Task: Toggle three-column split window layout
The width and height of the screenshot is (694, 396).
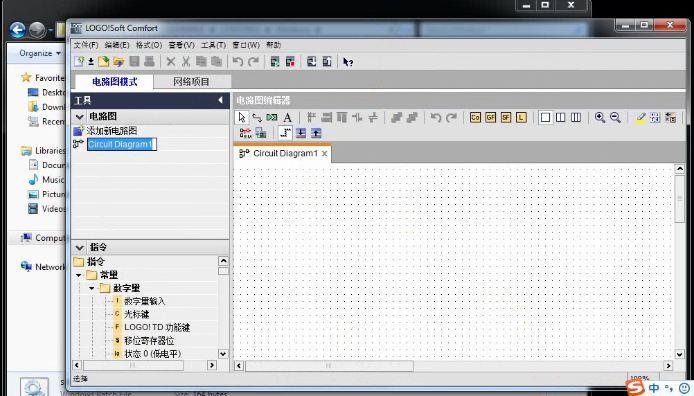Action: (x=576, y=117)
